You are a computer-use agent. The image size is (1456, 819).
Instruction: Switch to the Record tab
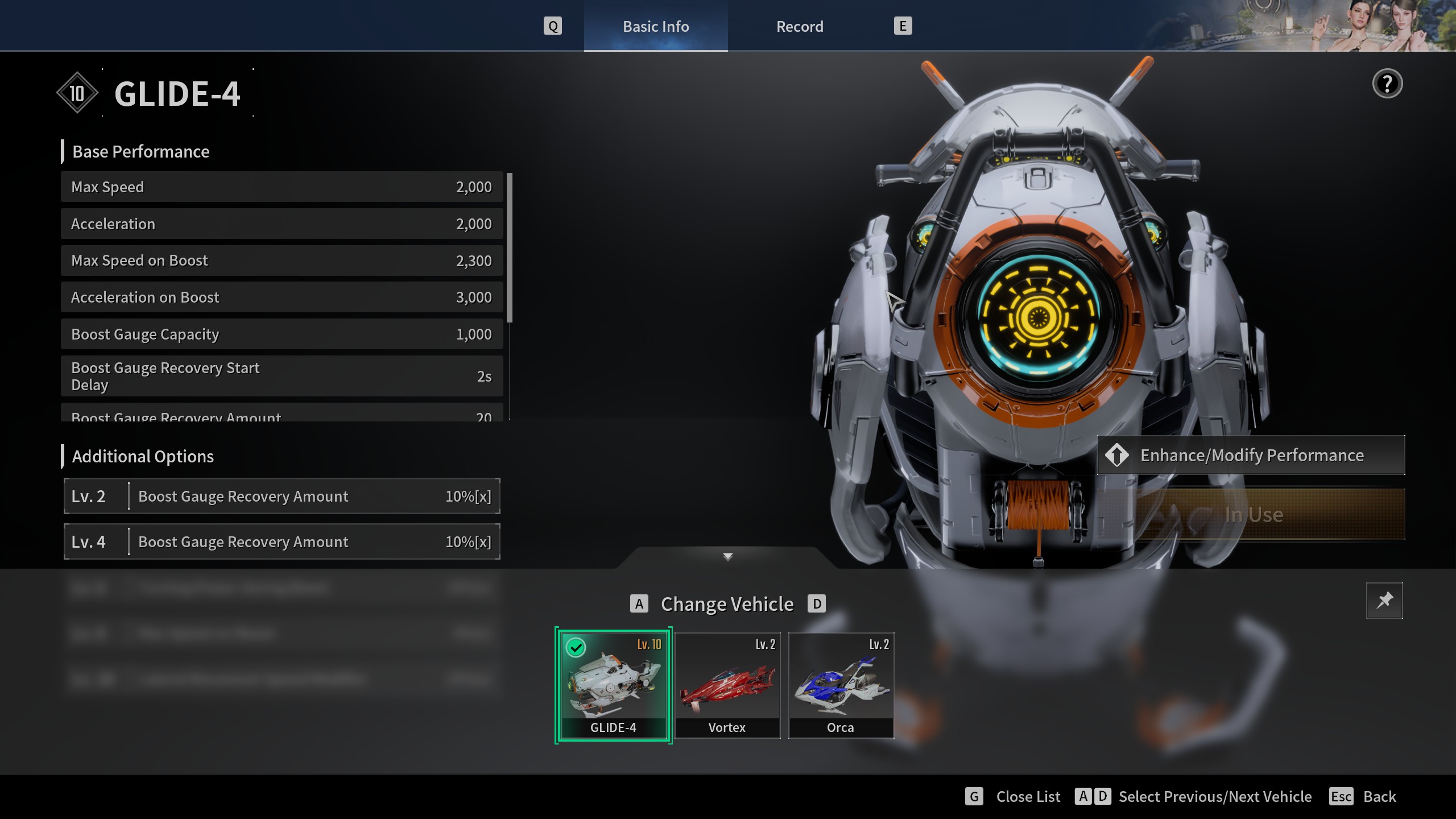[799, 26]
